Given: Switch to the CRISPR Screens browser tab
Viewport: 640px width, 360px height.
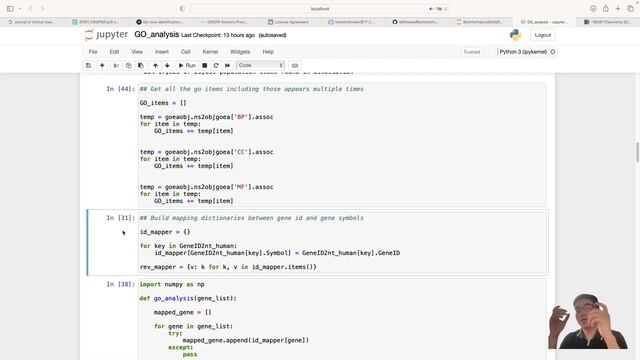Looking at the screenshot, I should [224, 22].
